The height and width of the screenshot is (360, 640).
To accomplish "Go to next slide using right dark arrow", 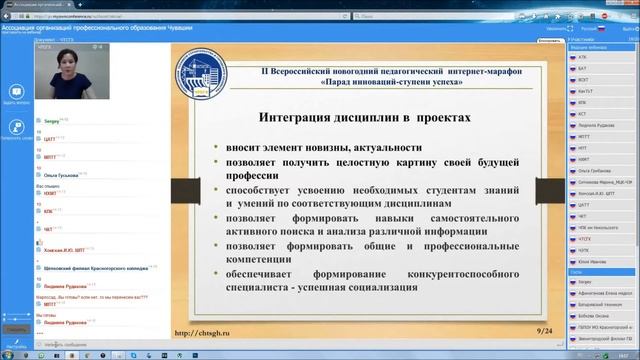I will click(550, 191).
